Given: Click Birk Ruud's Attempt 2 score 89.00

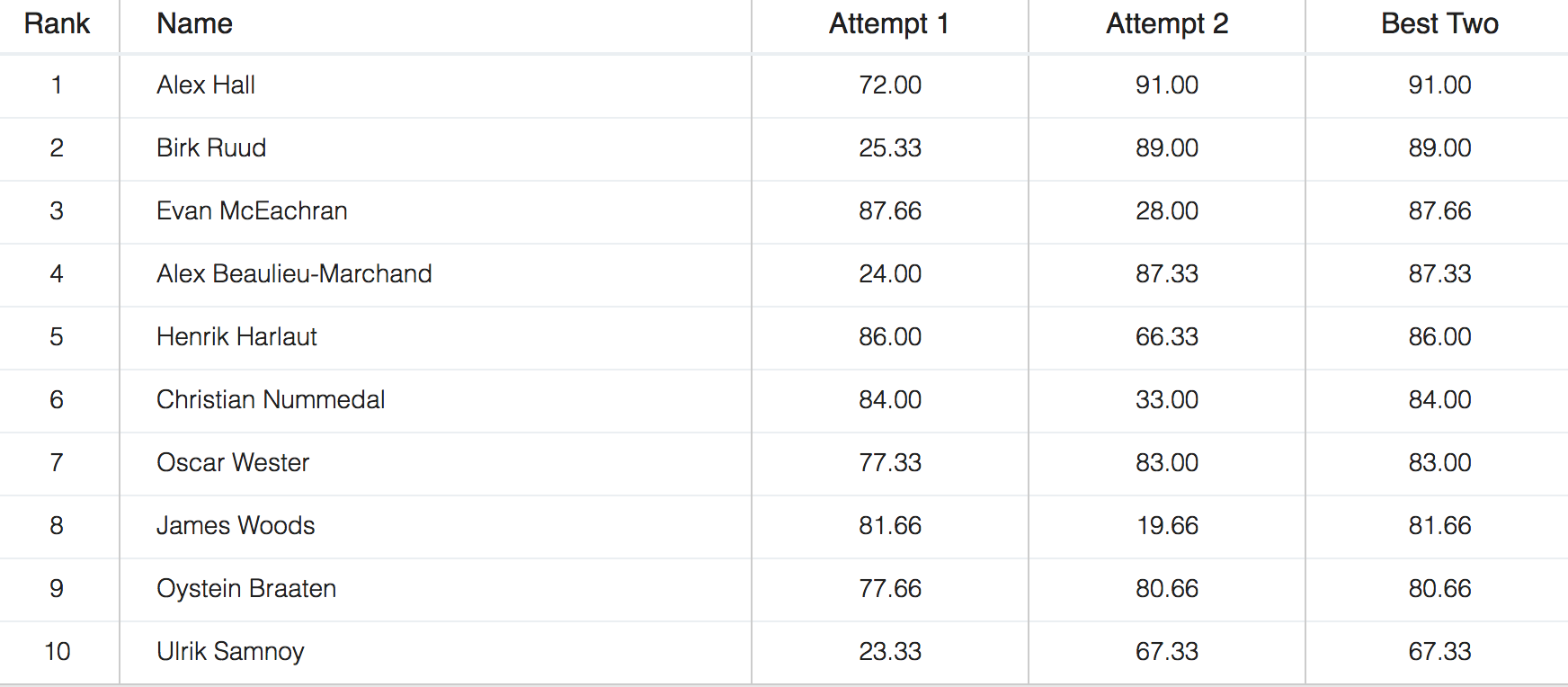Looking at the screenshot, I should pos(1167,148).
